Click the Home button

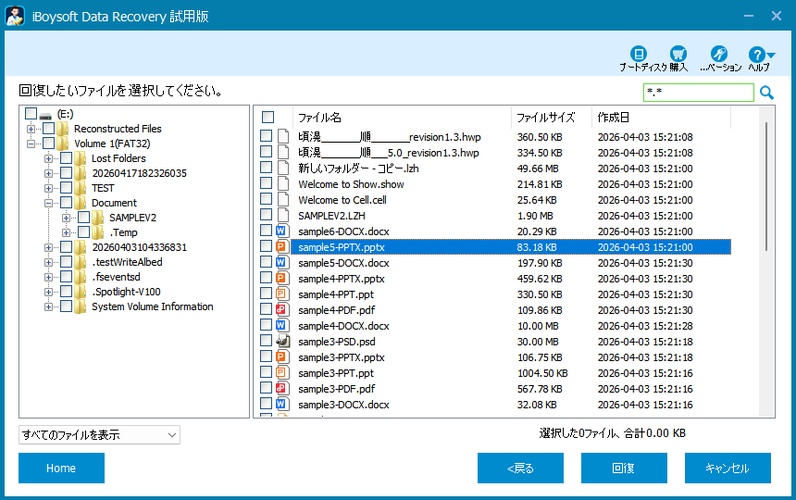tap(61, 468)
